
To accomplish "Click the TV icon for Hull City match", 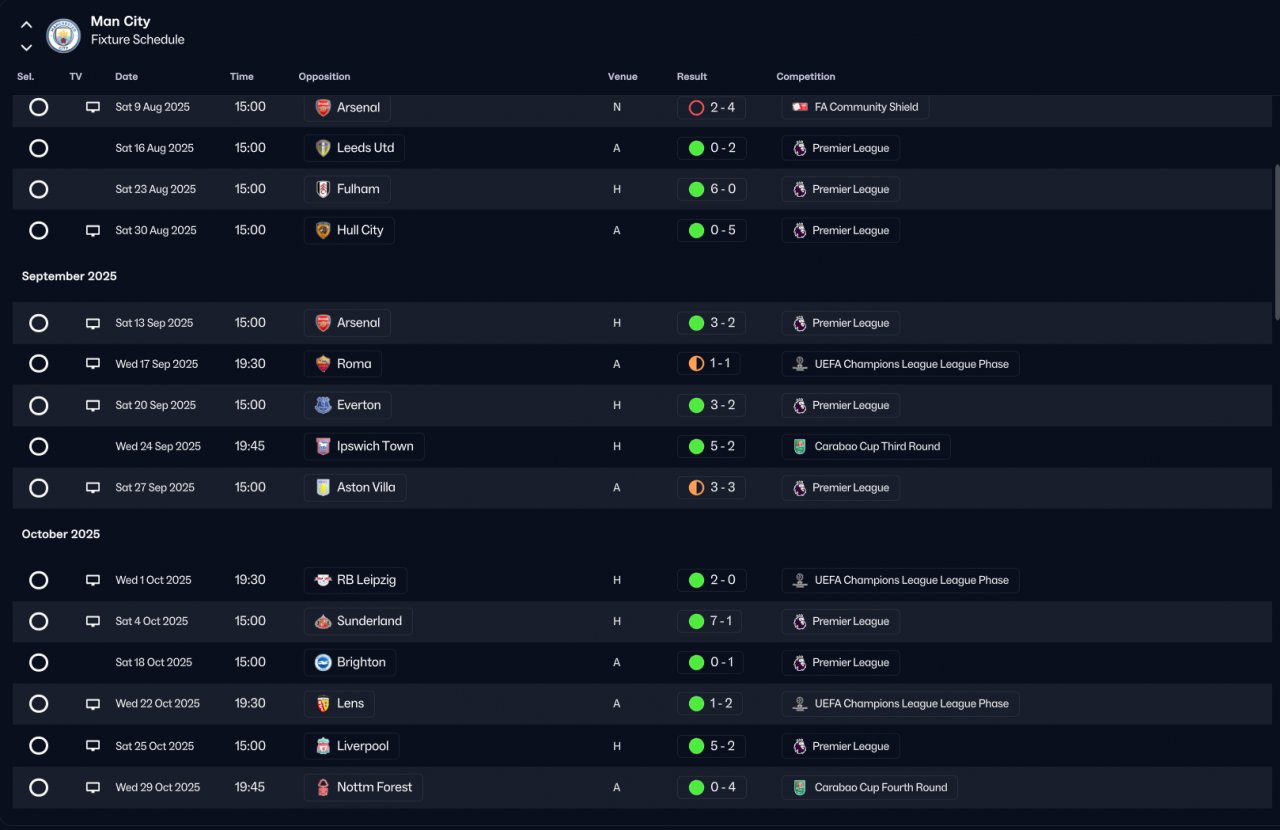I will [93, 231].
